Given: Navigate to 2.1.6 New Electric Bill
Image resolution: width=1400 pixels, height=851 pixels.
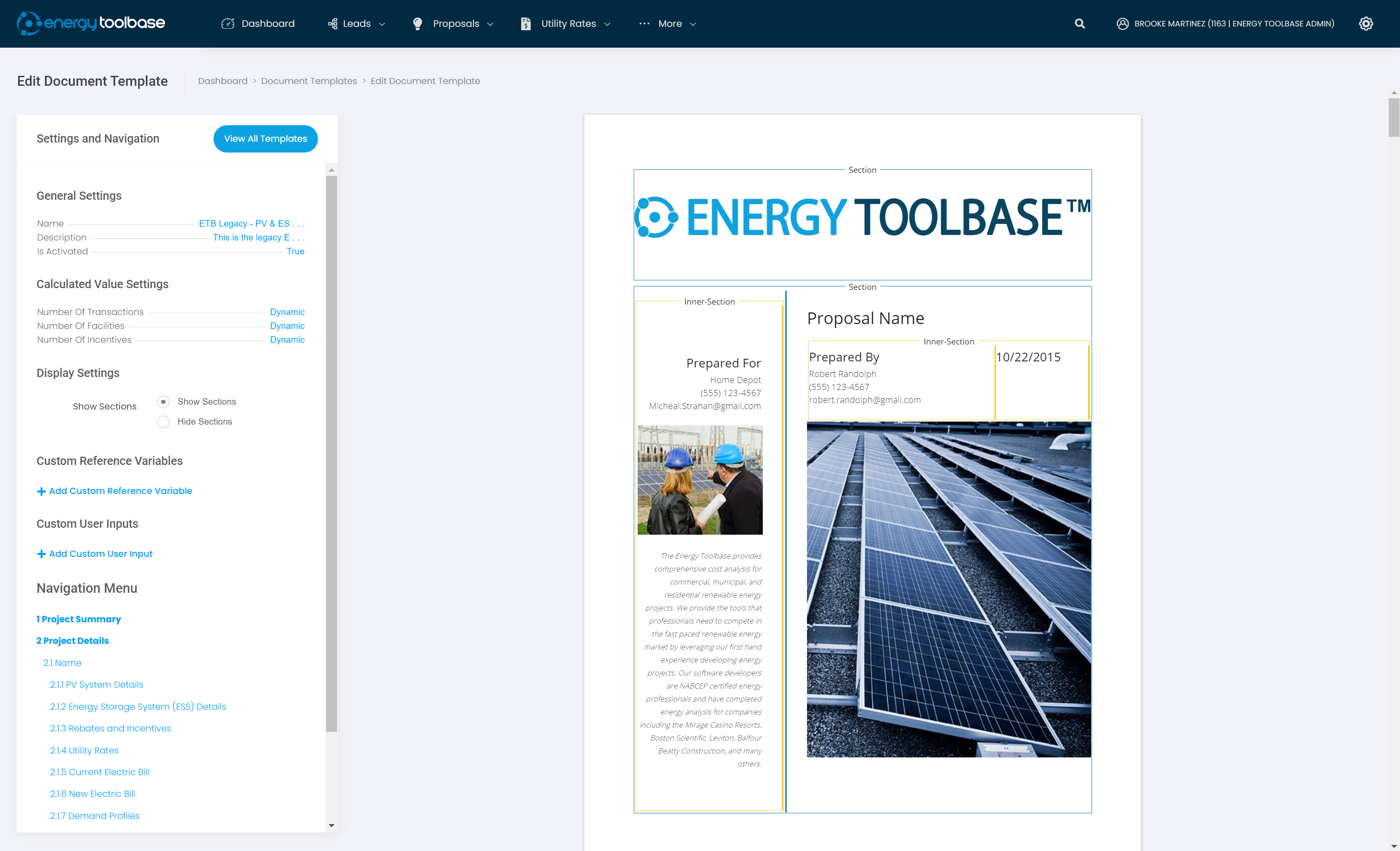Looking at the screenshot, I should [93, 794].
